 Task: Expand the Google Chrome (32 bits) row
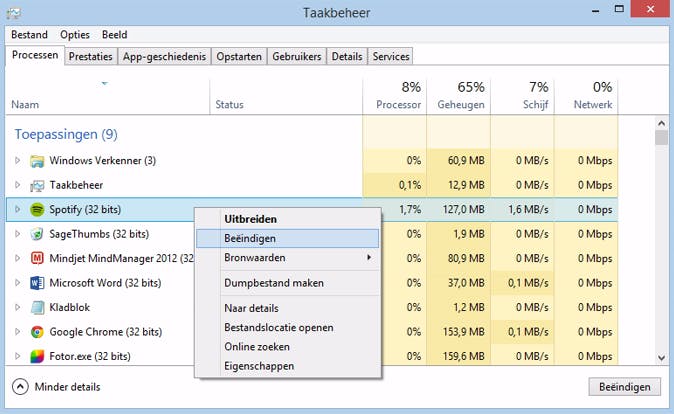17,331
